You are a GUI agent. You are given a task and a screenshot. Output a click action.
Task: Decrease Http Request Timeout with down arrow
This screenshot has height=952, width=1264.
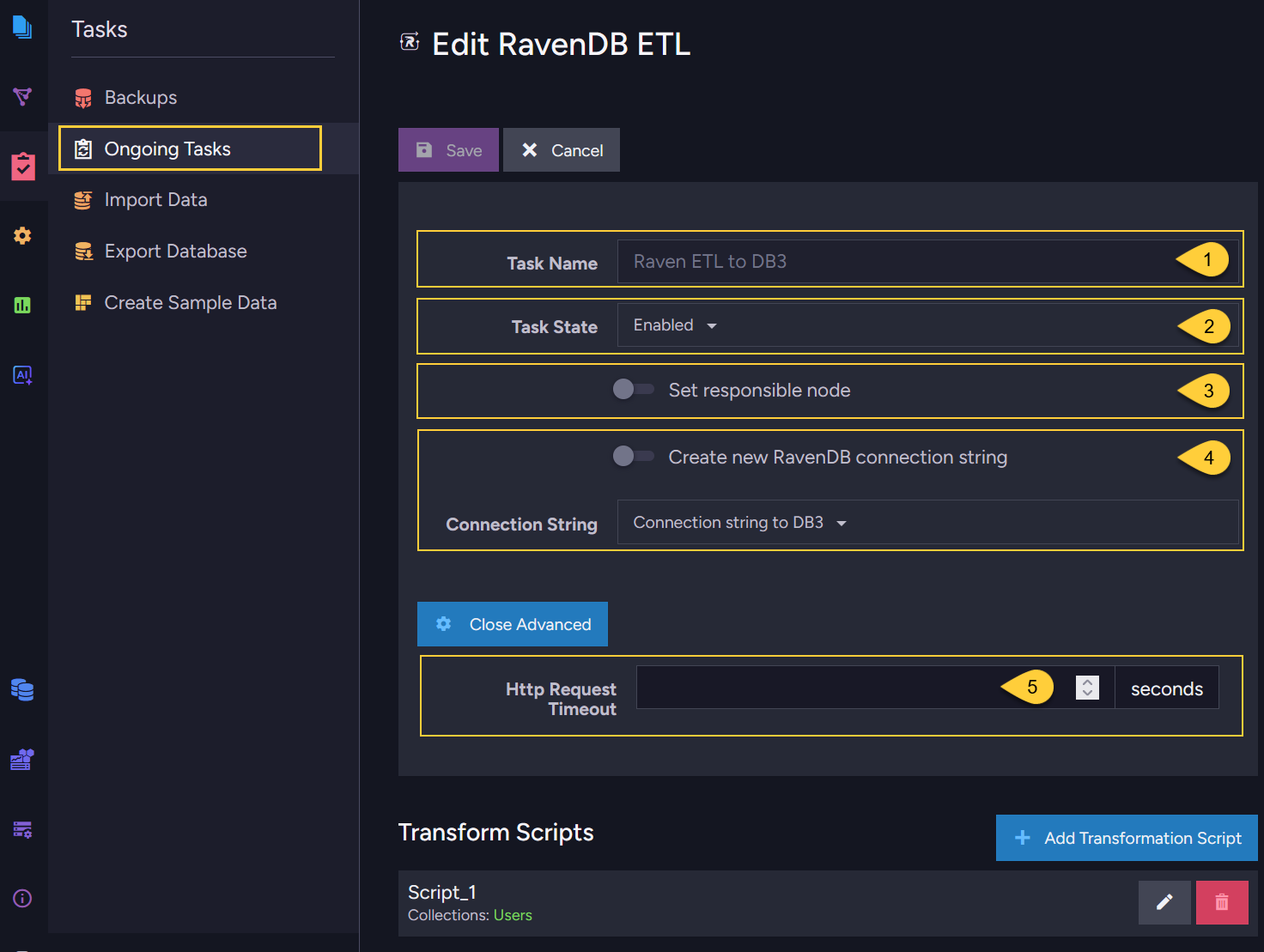pyautogui.click(x=1087, y=694)
